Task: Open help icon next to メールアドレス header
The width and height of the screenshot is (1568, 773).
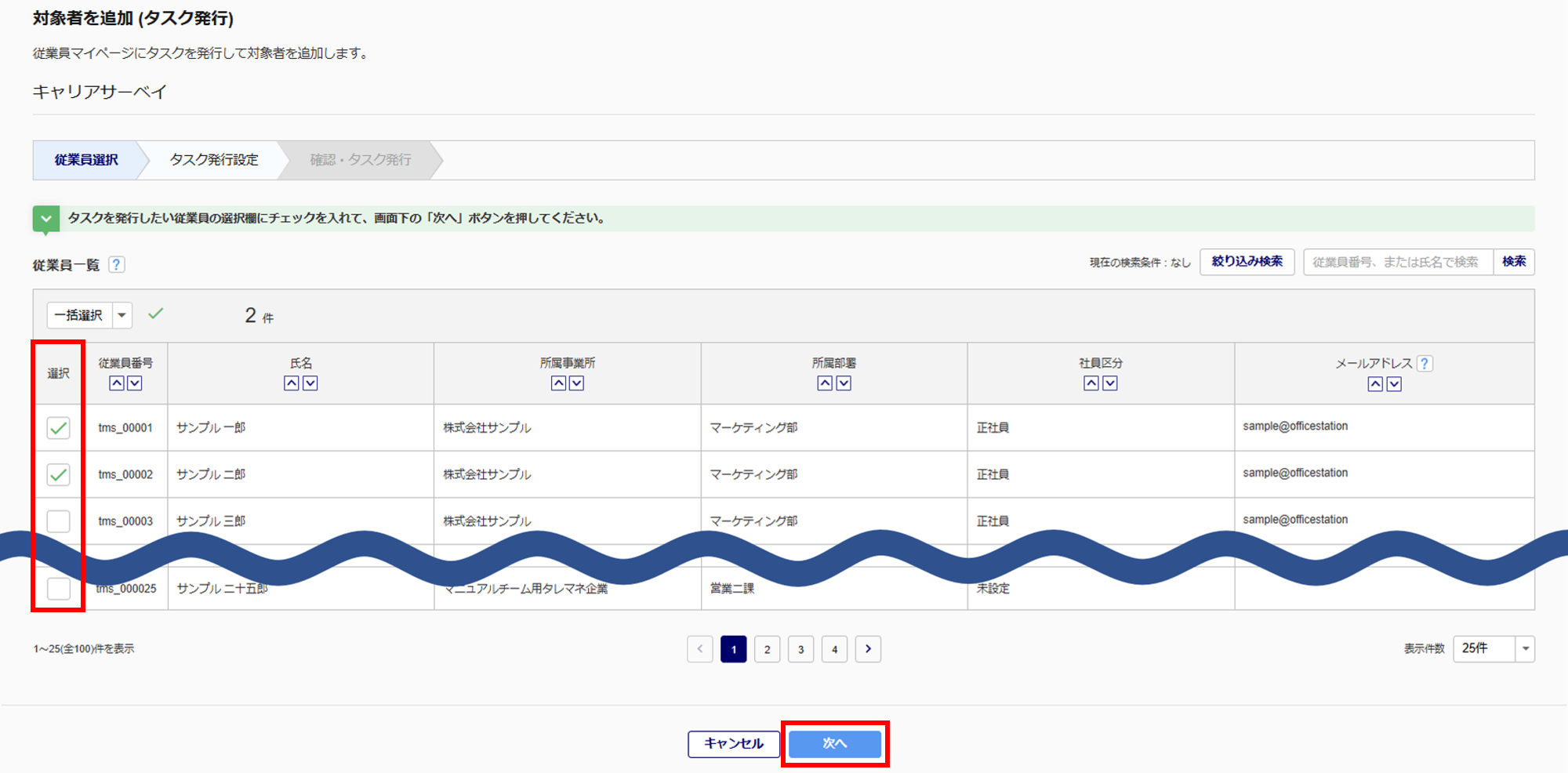Action: (x=1425, y=364)
